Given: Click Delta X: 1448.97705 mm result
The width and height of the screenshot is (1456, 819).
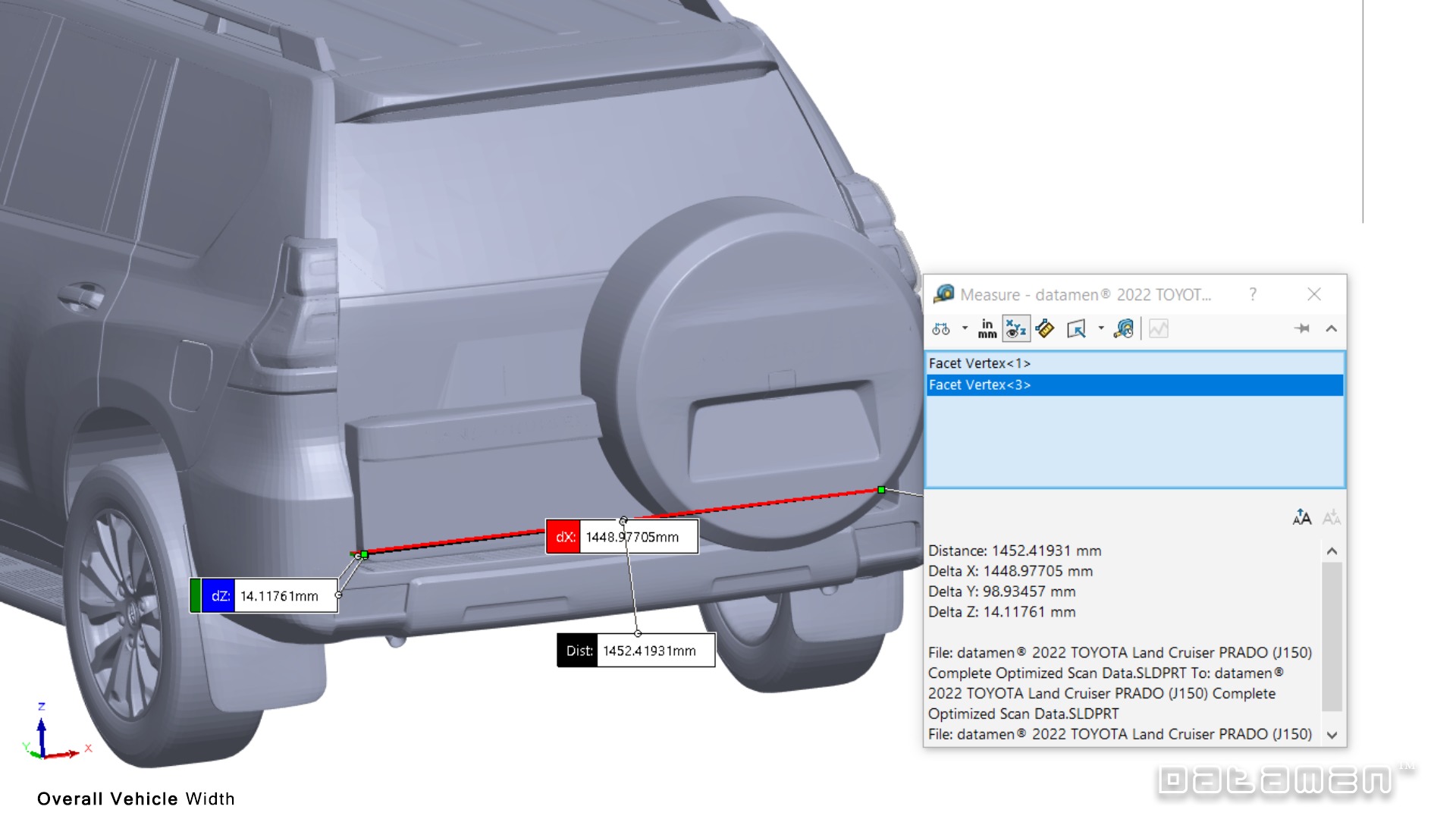Looking at the screenshot, I should (x=1010, y=571).
